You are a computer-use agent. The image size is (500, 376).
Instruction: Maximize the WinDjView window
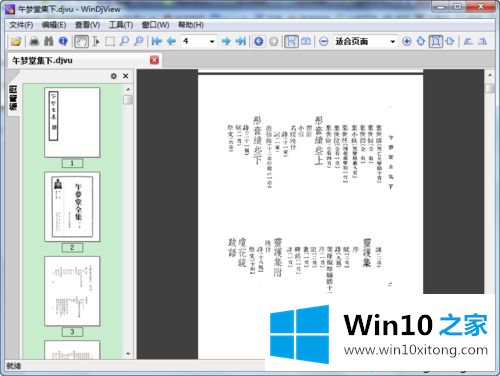tap(457, 6)
